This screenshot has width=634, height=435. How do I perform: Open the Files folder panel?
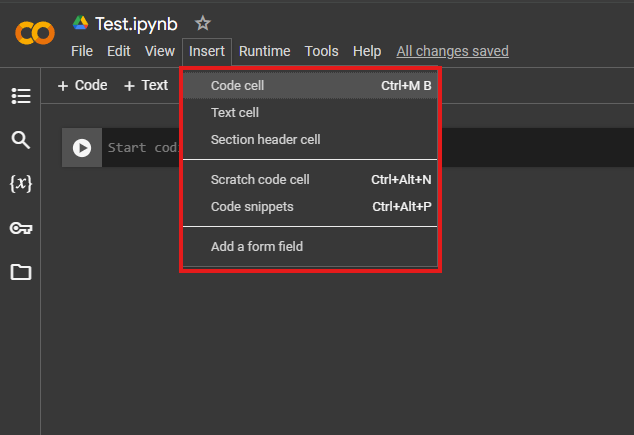[x=20, y=272]
